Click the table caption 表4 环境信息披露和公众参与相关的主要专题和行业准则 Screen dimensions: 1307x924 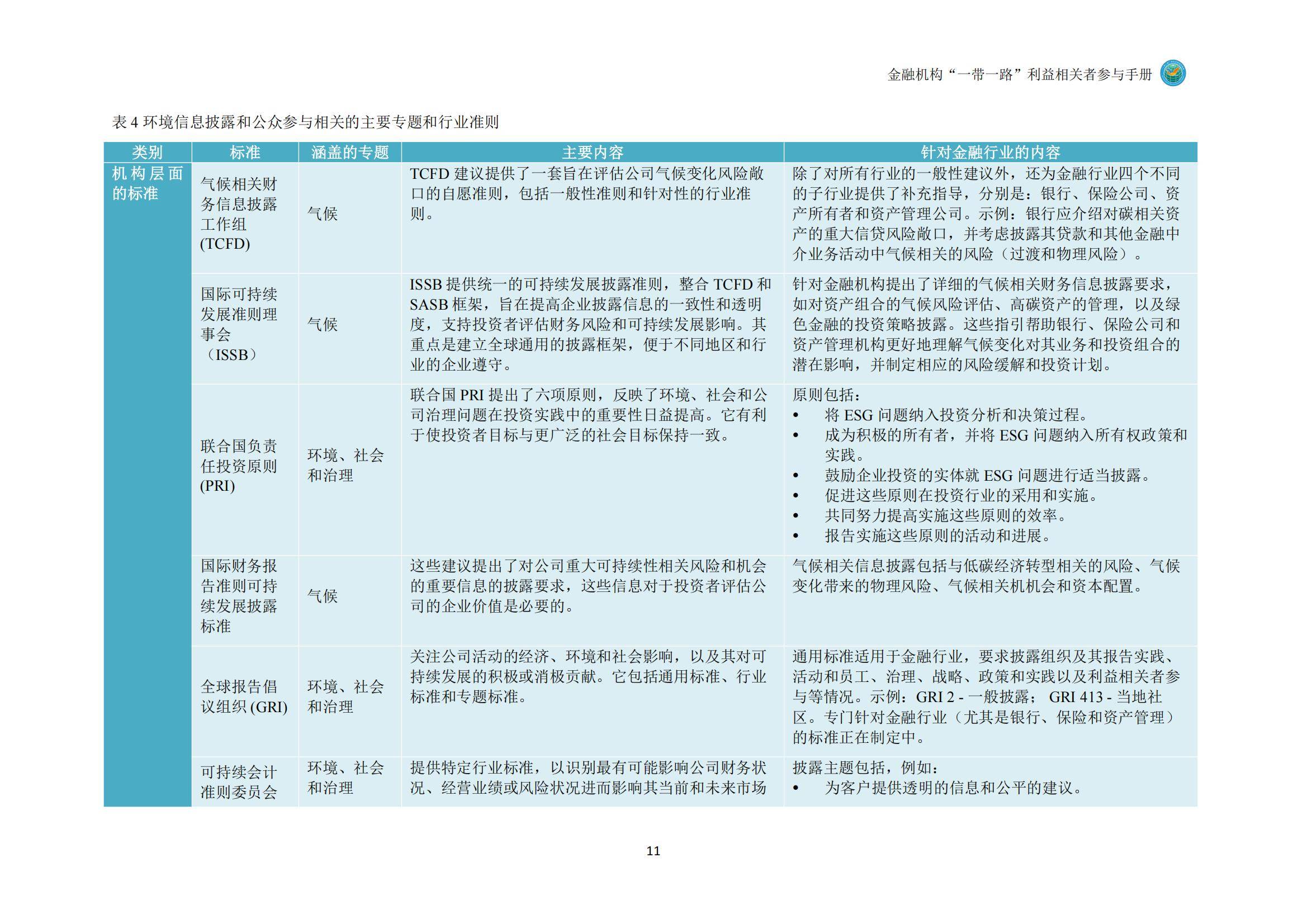[305, 122]
